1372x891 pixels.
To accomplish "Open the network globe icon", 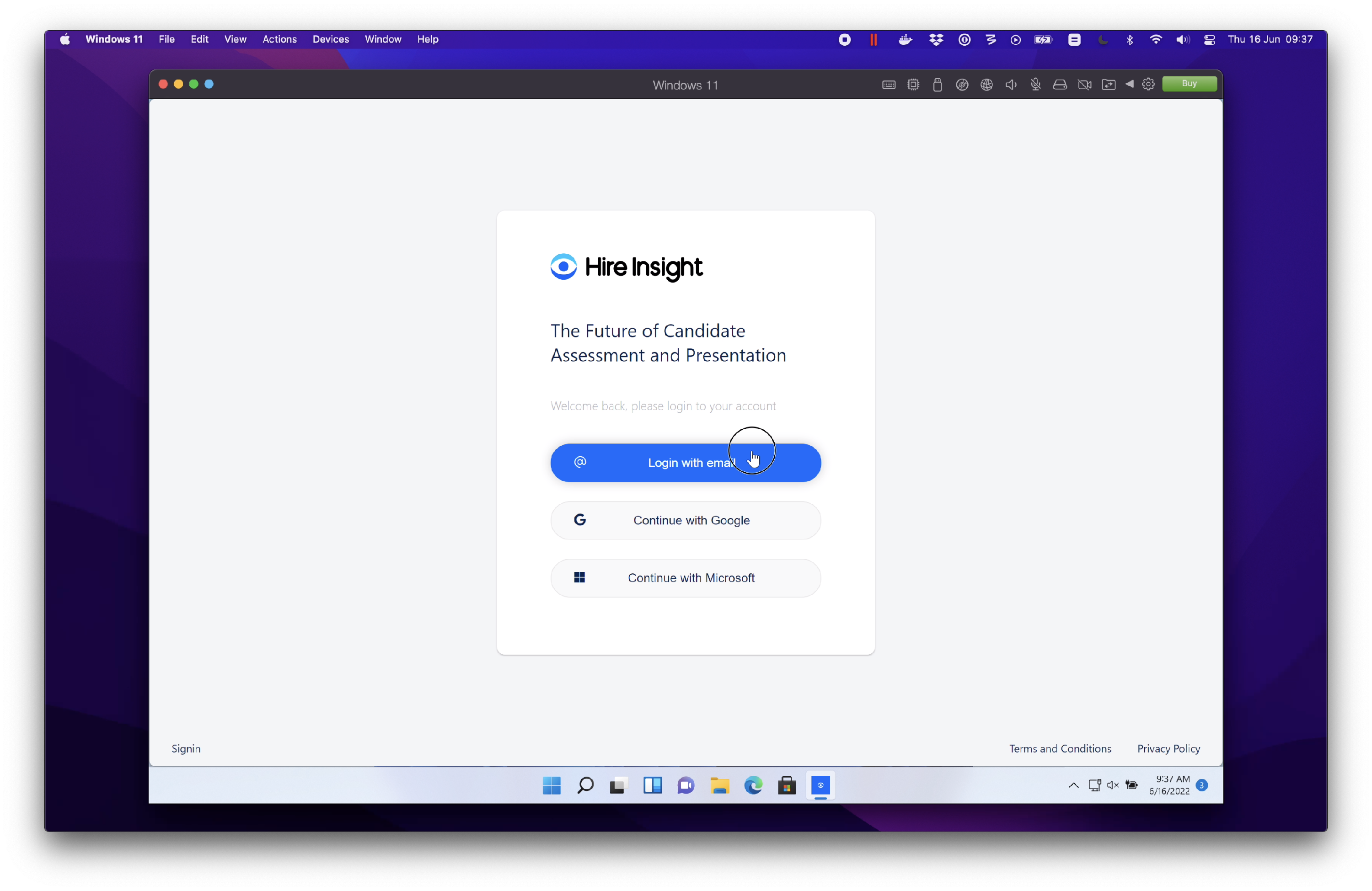I will (986, 85).
